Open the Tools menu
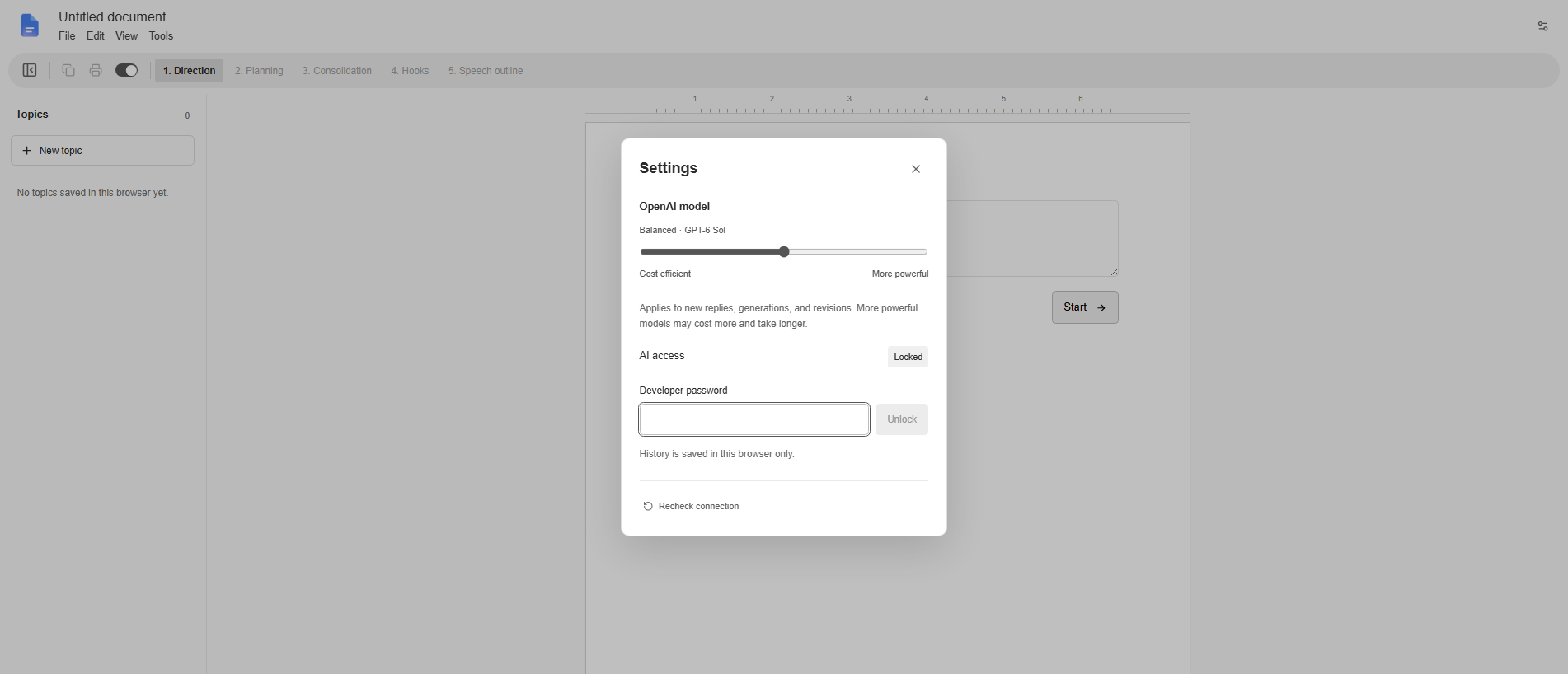Image resolution: width=1568 pixels, height=674 pixels. pyautogui.click(x=161, y=35)
